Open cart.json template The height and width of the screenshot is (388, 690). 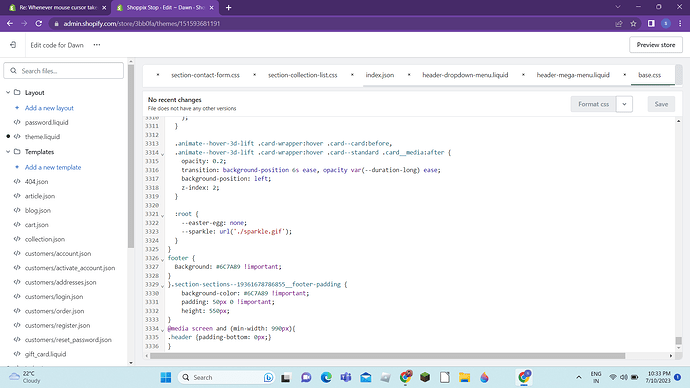pyautogui.click(x=37, y=225)
